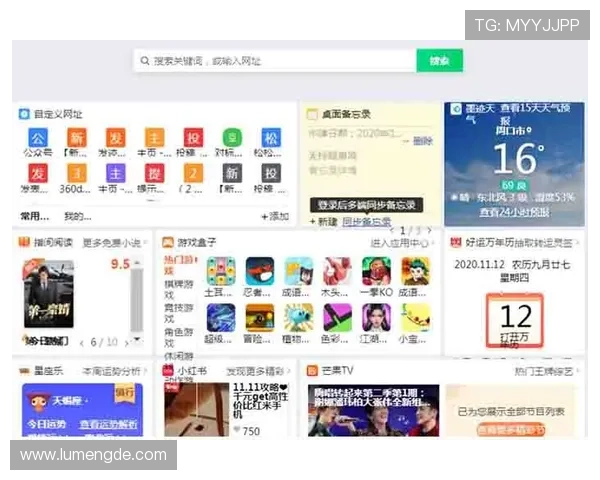The width and height of the screenshot is (600, 480).
Task: Click the 16° temperature in weather widget
Action: click(x=518, y=158)
